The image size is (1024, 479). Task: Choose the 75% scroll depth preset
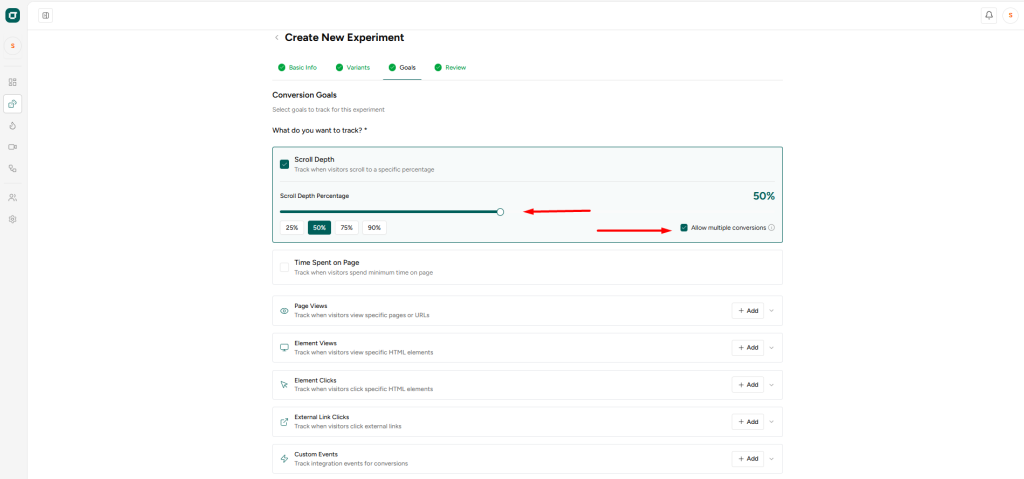pos(347,228)
